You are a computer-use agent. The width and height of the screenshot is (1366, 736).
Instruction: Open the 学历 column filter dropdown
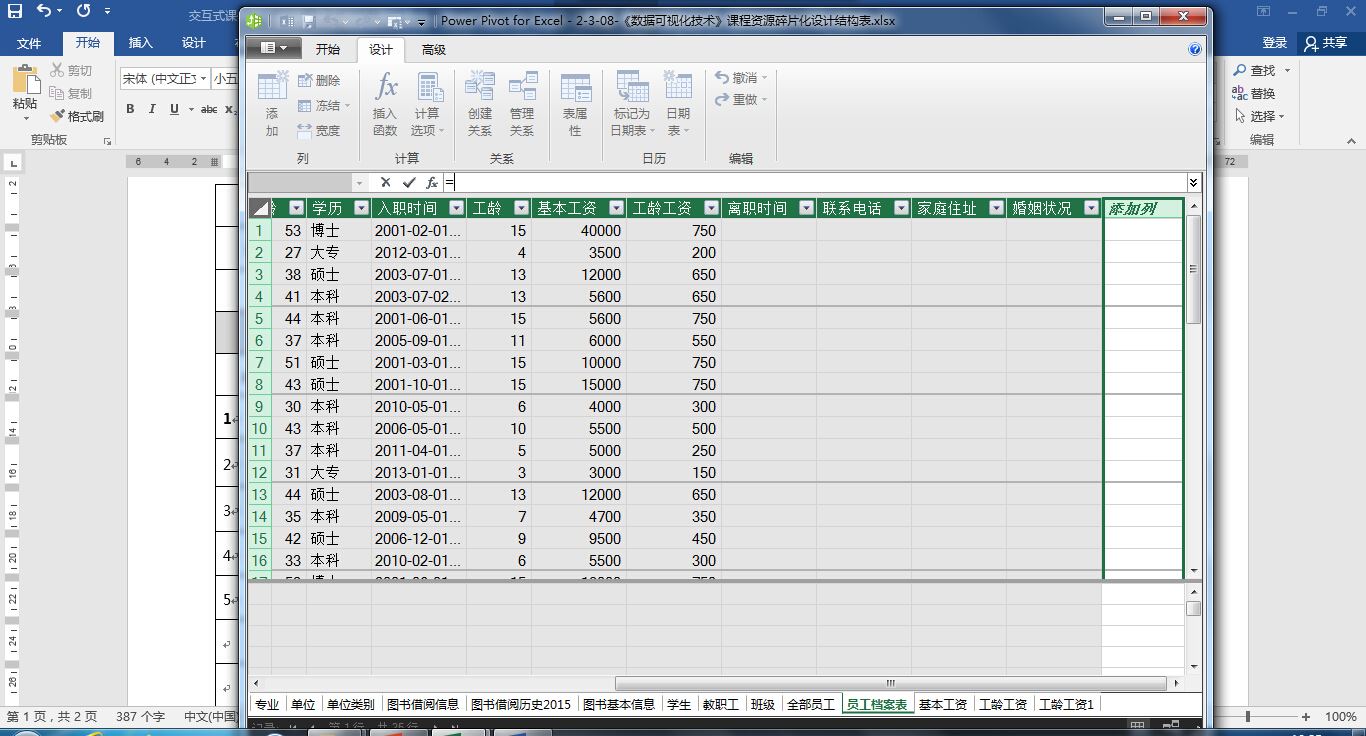pos(361,208)
